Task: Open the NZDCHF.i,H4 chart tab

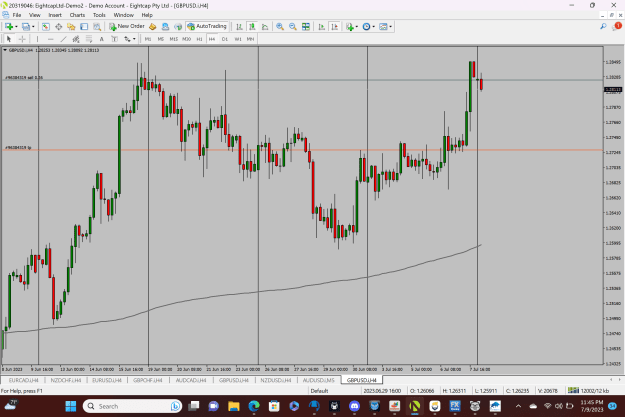Action: tap(66, 380)
